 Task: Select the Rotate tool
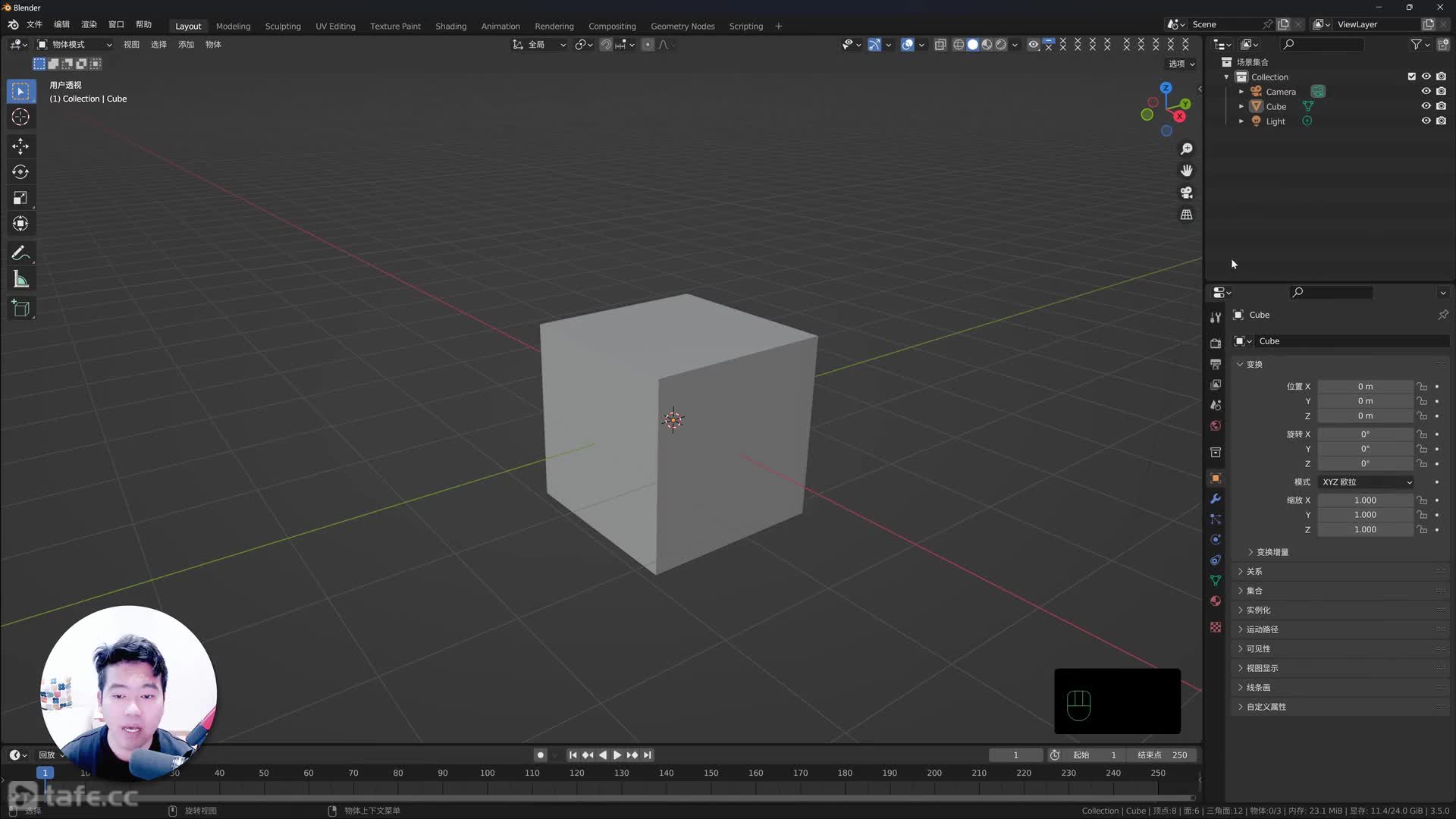point(20,171)
